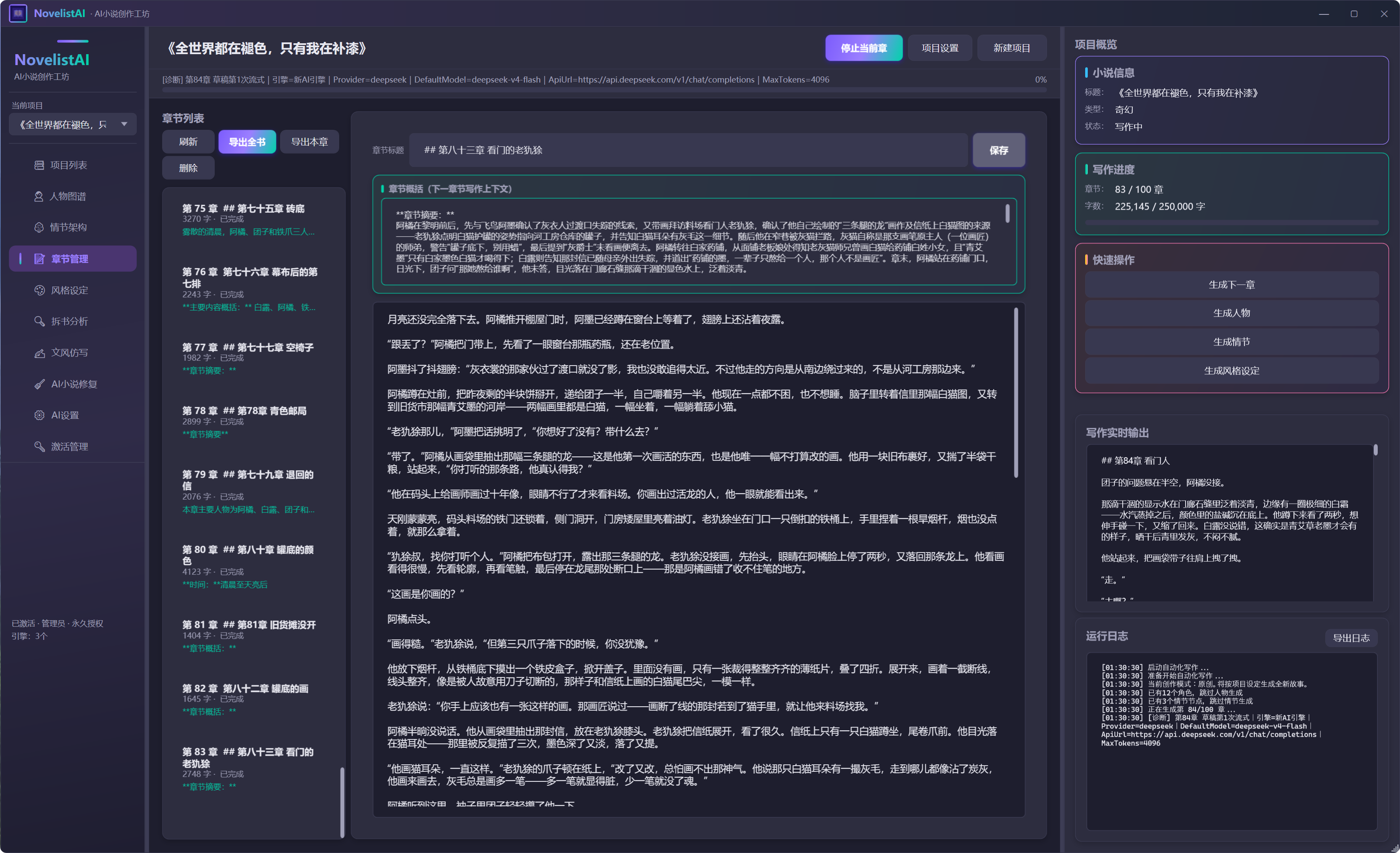The image size is (1400, 853).
Task: Click the 225,145 / 250,000 字 value
Action: (1160, 206)
